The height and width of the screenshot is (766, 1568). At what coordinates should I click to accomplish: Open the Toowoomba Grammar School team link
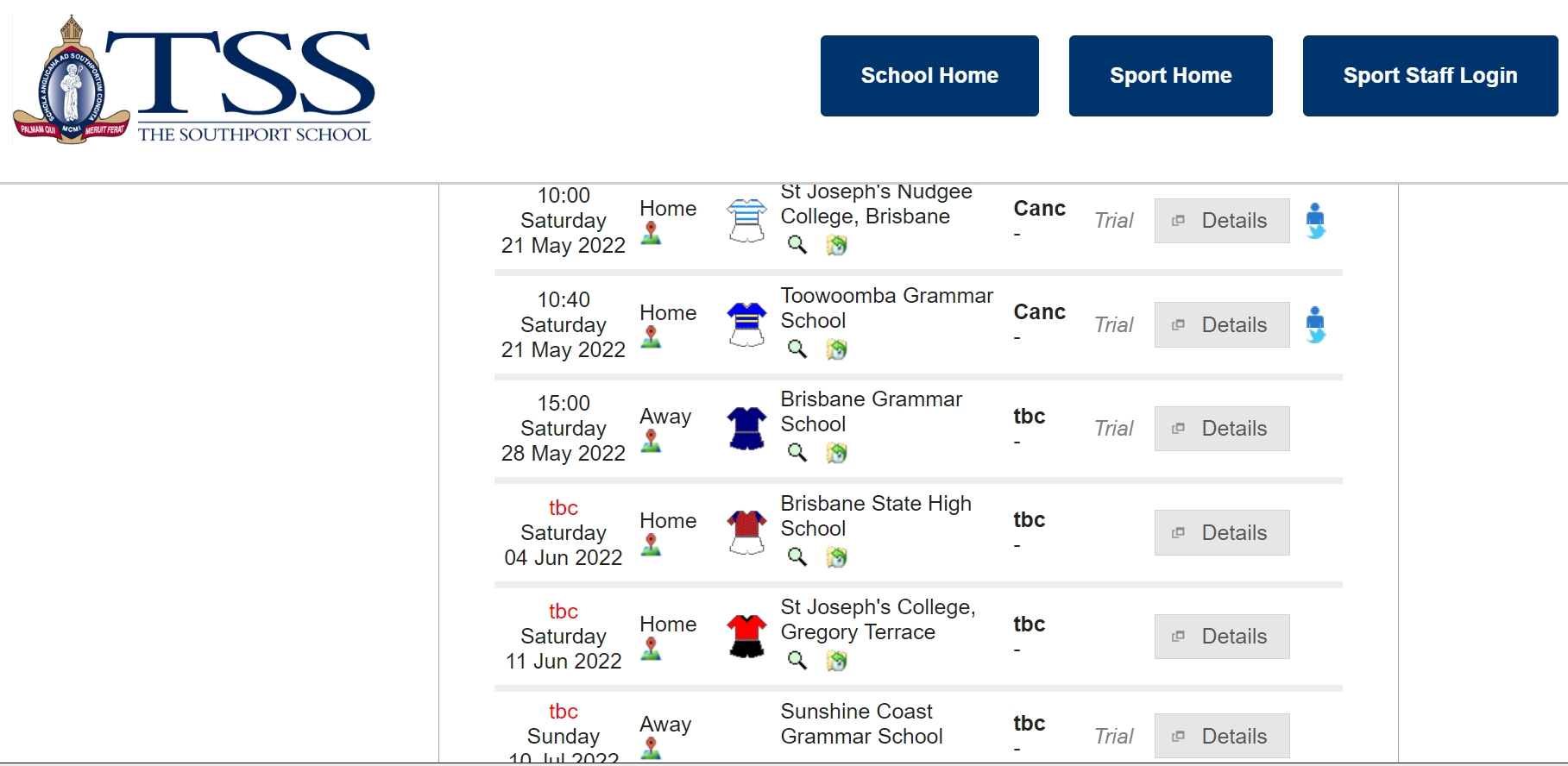click(x=886, y=308)
